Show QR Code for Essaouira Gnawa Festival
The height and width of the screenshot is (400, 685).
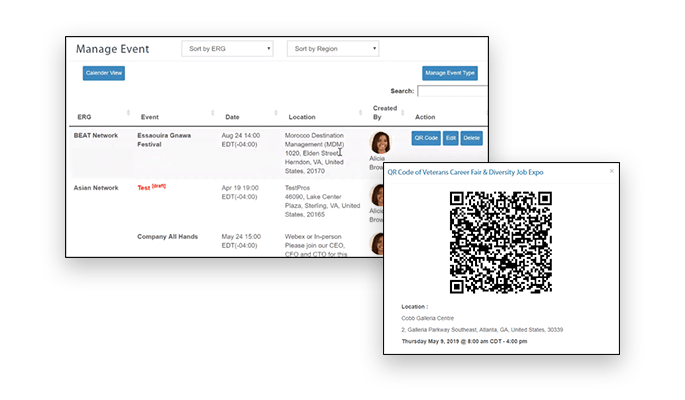point(426,138)
